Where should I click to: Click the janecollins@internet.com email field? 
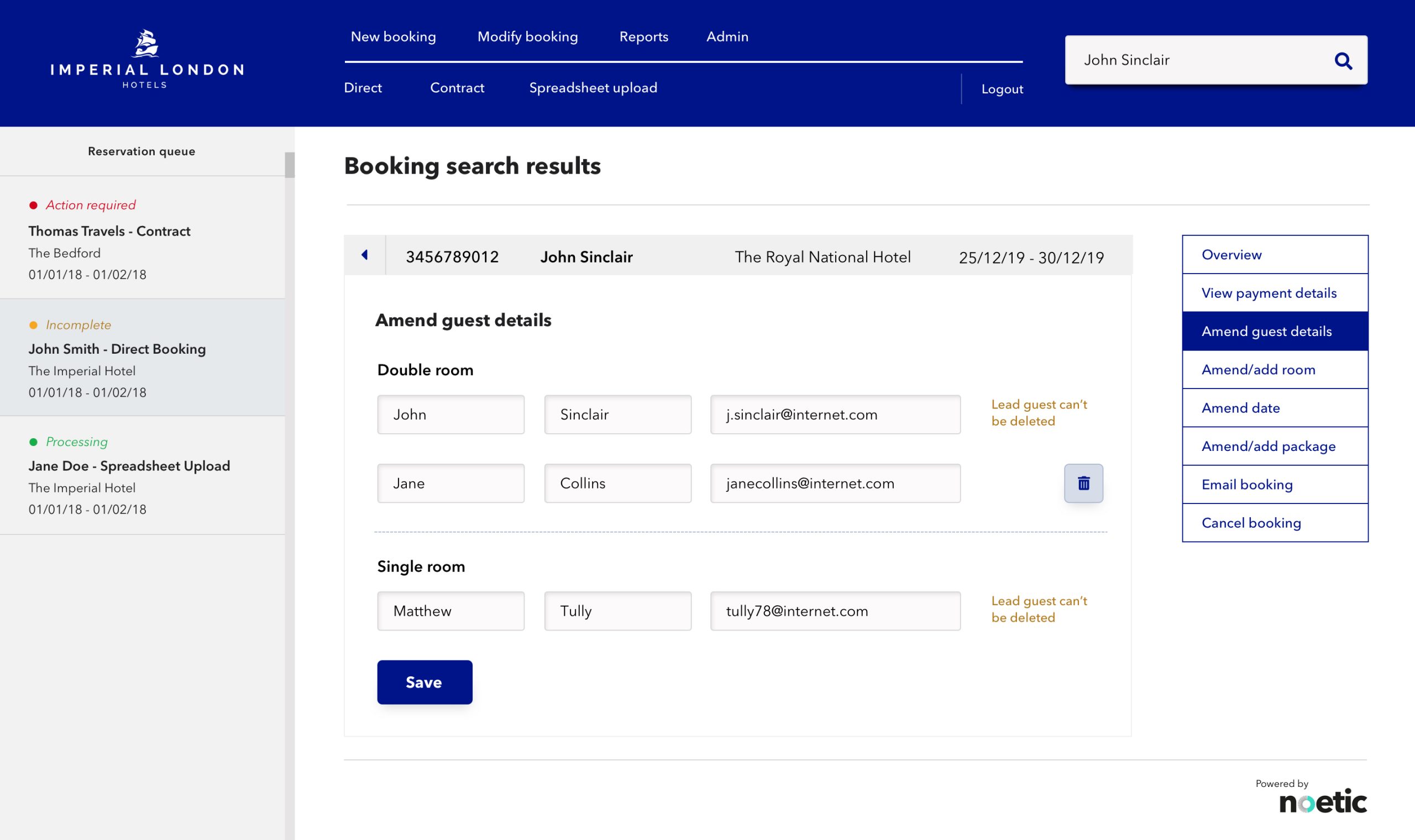(x=835, y=483)
